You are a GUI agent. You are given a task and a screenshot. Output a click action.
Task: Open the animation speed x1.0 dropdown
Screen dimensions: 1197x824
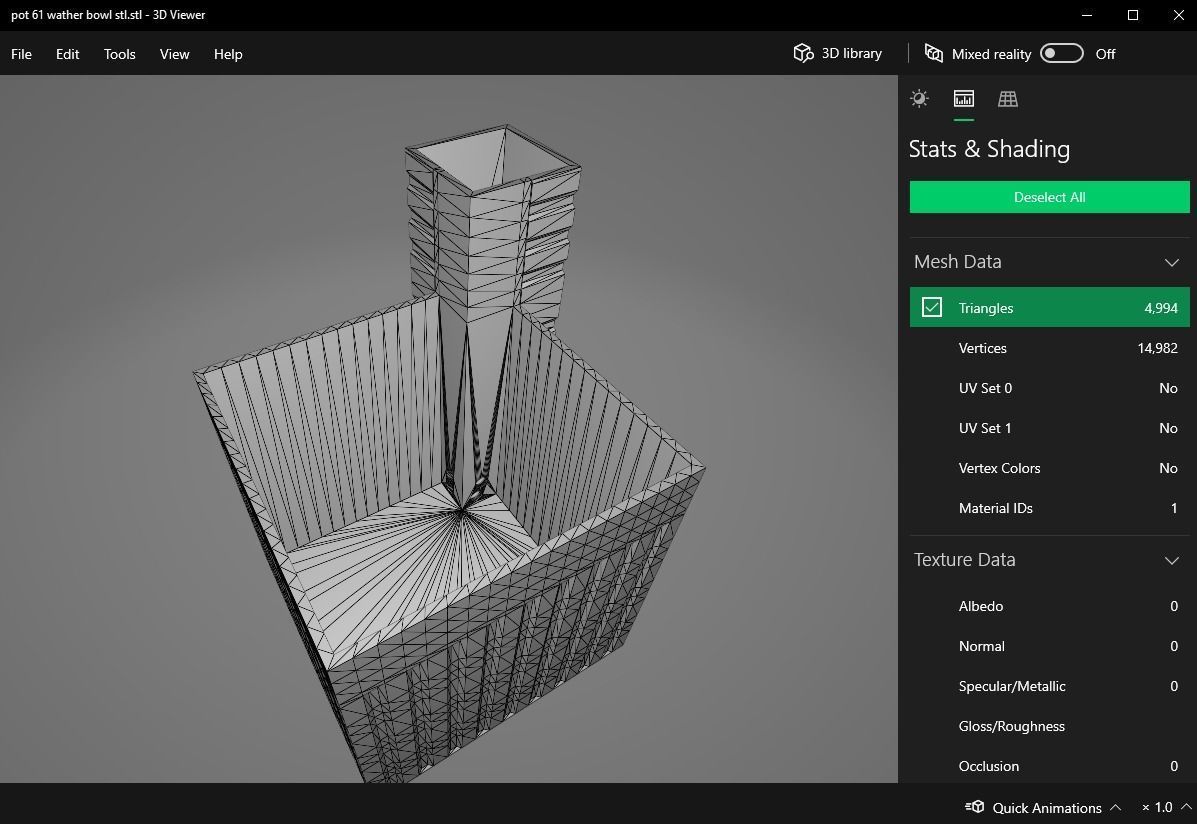(x=1166, y=807)
